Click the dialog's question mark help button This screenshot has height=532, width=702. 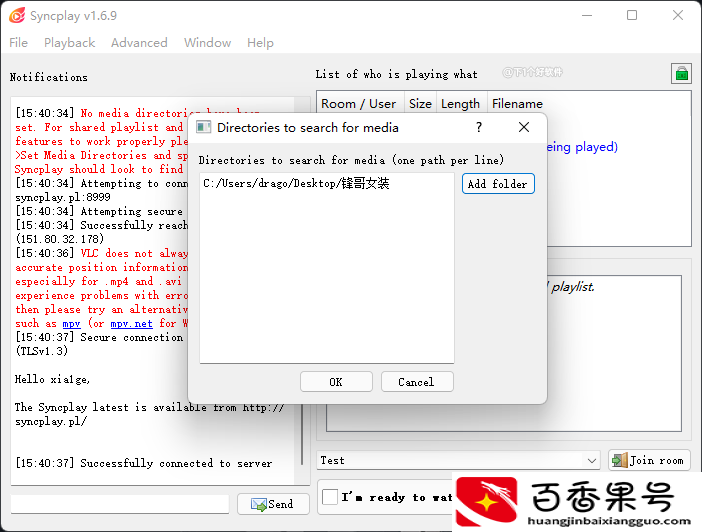[x=479, y=128]
